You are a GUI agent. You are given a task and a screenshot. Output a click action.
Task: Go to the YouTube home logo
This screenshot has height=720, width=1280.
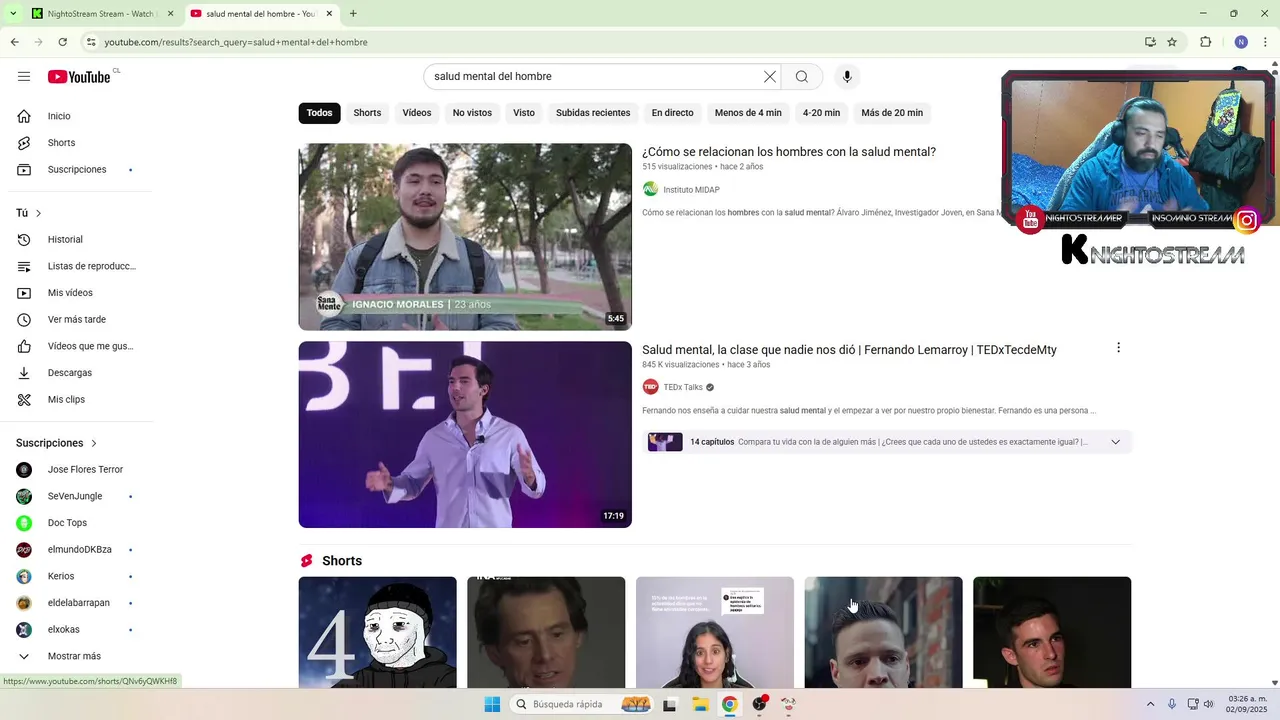point(79,77)
